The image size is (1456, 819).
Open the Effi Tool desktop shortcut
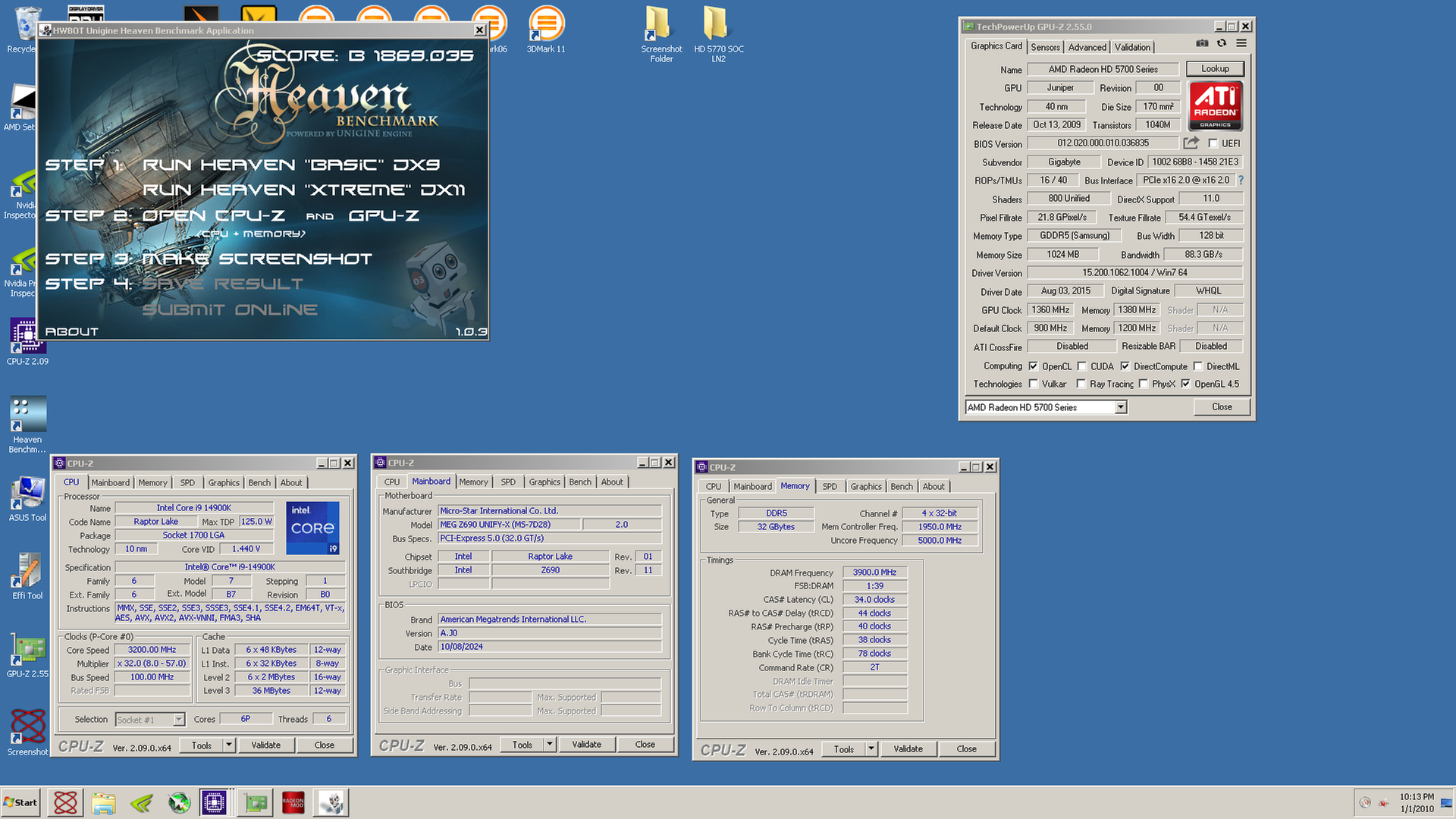pos(27,576)
